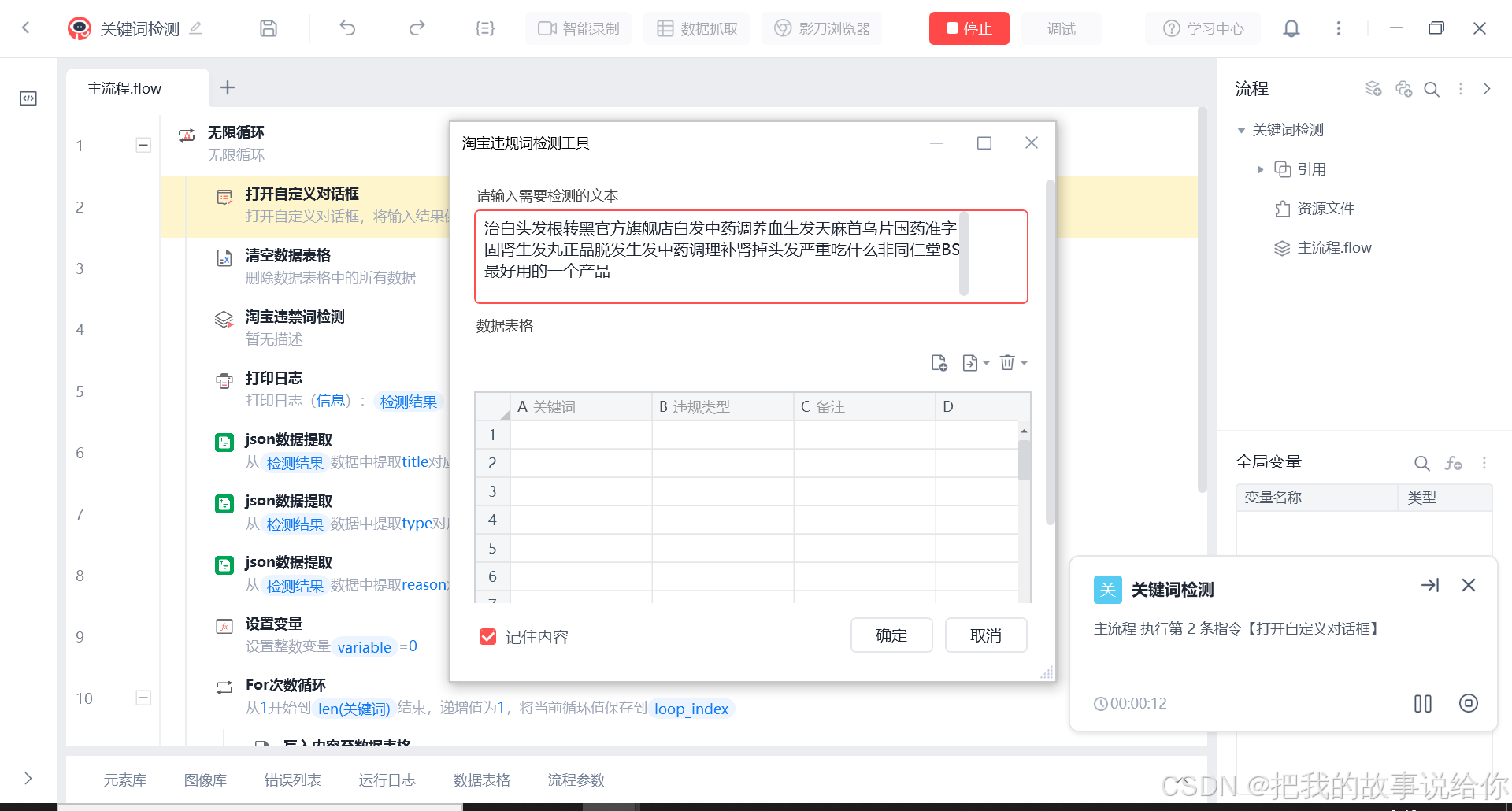Open the 流程参数 bottom tab
The height and width of the screenshot is (811, 1512).
(x=576, y=780)
